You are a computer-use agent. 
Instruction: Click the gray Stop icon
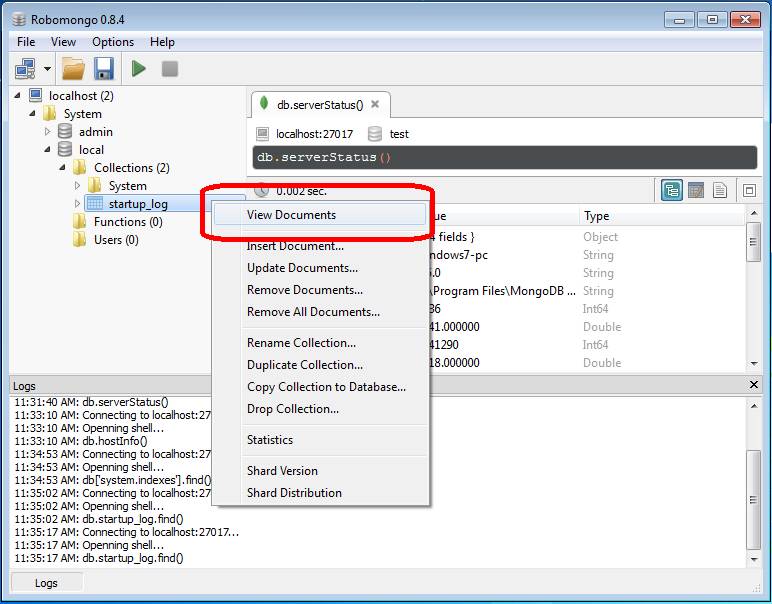170,69
